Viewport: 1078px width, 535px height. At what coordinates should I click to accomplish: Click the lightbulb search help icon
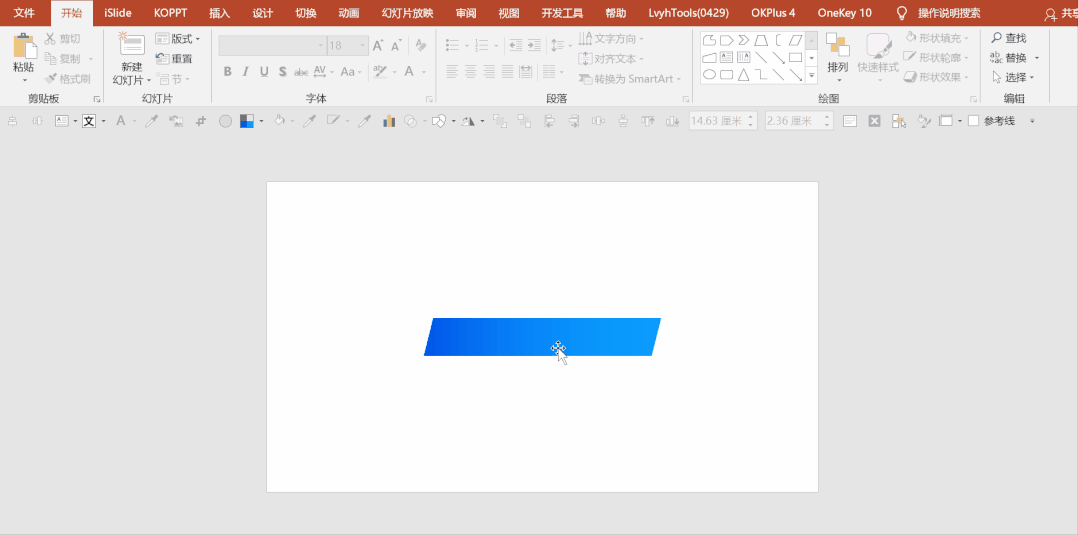pyautogui.click(x=902, y=13)
